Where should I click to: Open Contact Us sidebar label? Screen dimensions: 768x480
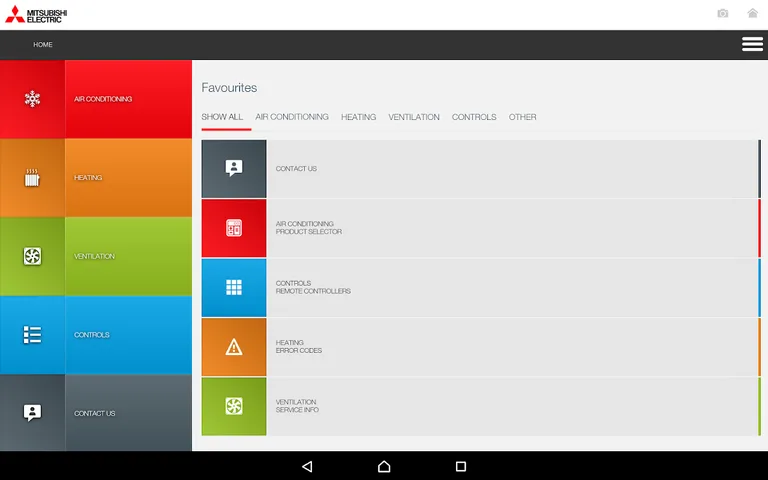(95, 413)
